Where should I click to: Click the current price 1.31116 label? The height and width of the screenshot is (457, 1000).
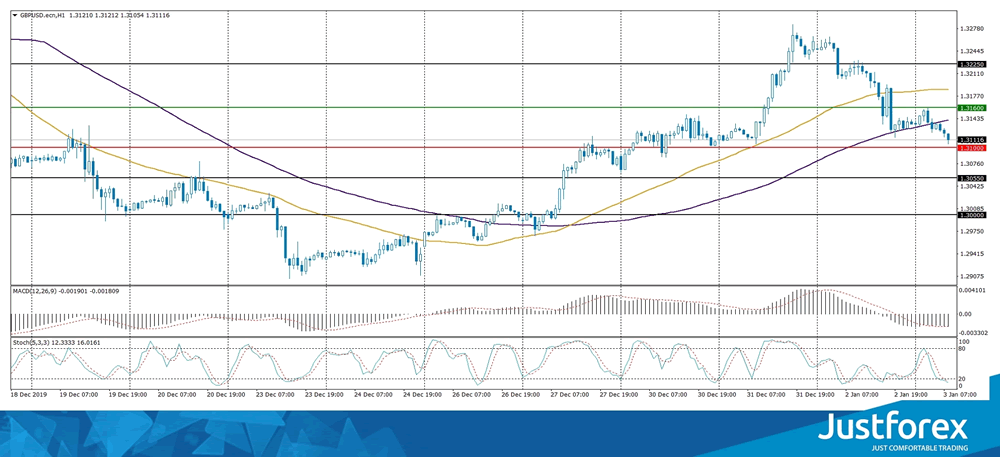tap(973, 140)
